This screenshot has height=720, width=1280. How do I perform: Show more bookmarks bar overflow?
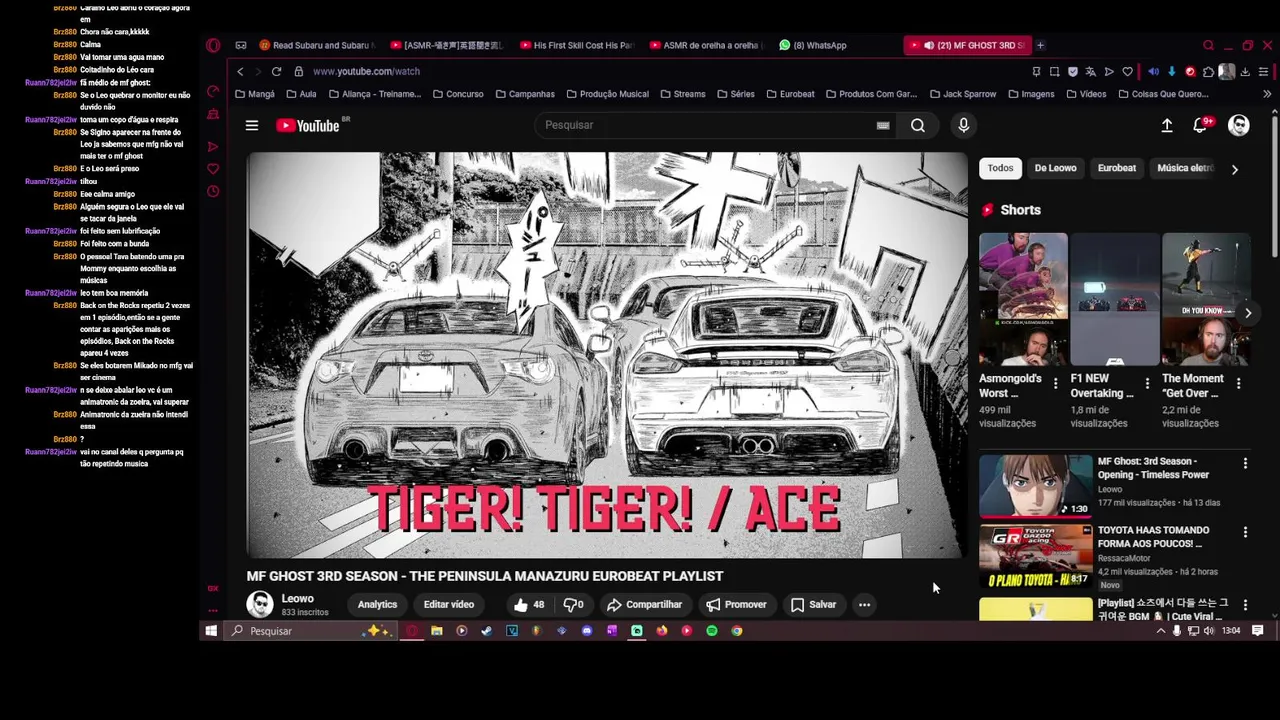tap(1267, 94)
